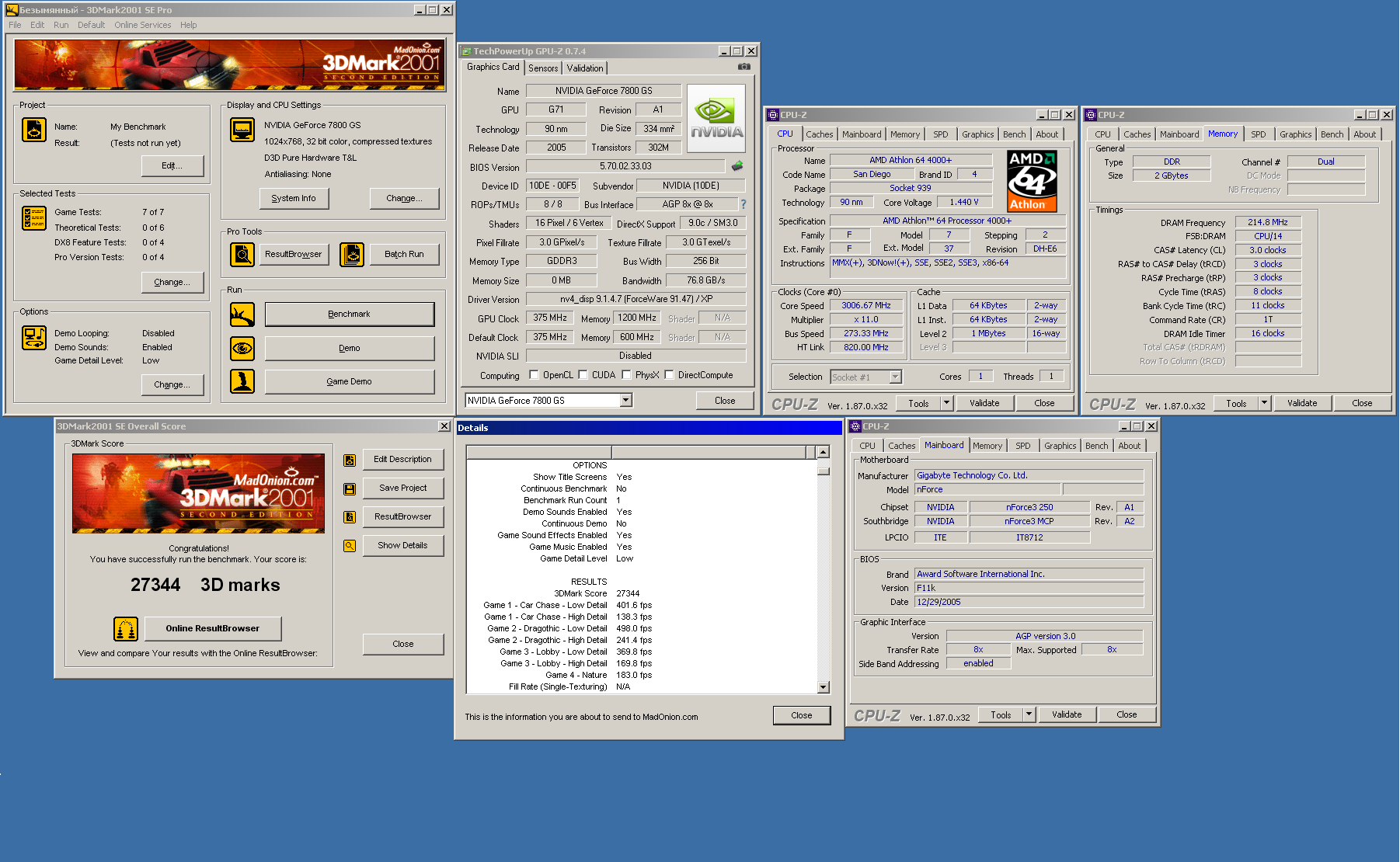Click the Bus Interface question mark icon
This screenshot has height=862, width=1400.
744,204
